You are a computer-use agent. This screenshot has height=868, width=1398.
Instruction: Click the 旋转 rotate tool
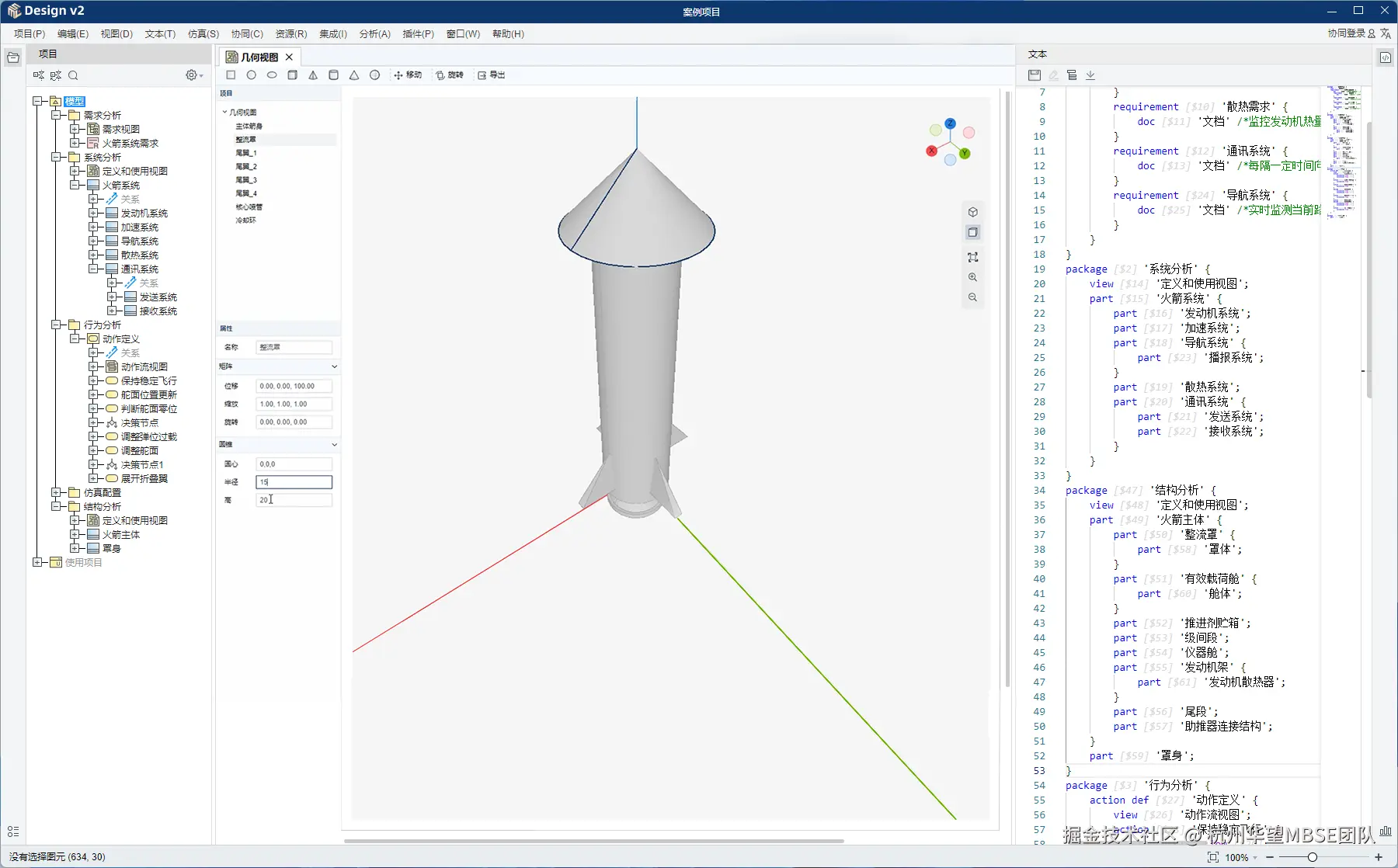(x=450, y=75)
